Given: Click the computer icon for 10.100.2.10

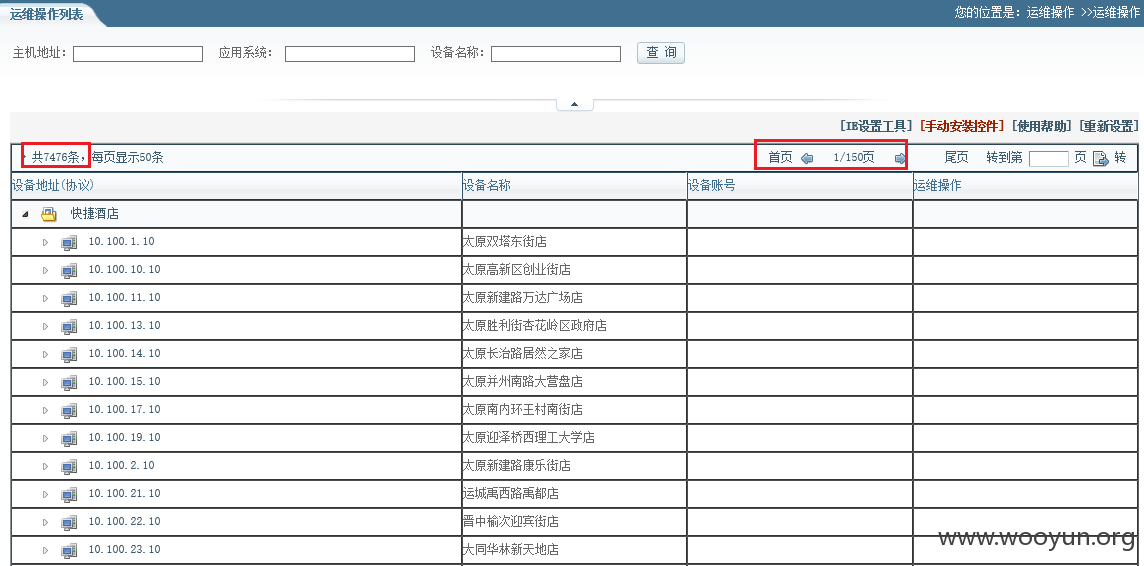Looking at the screenshot, I should coord(69,466).
